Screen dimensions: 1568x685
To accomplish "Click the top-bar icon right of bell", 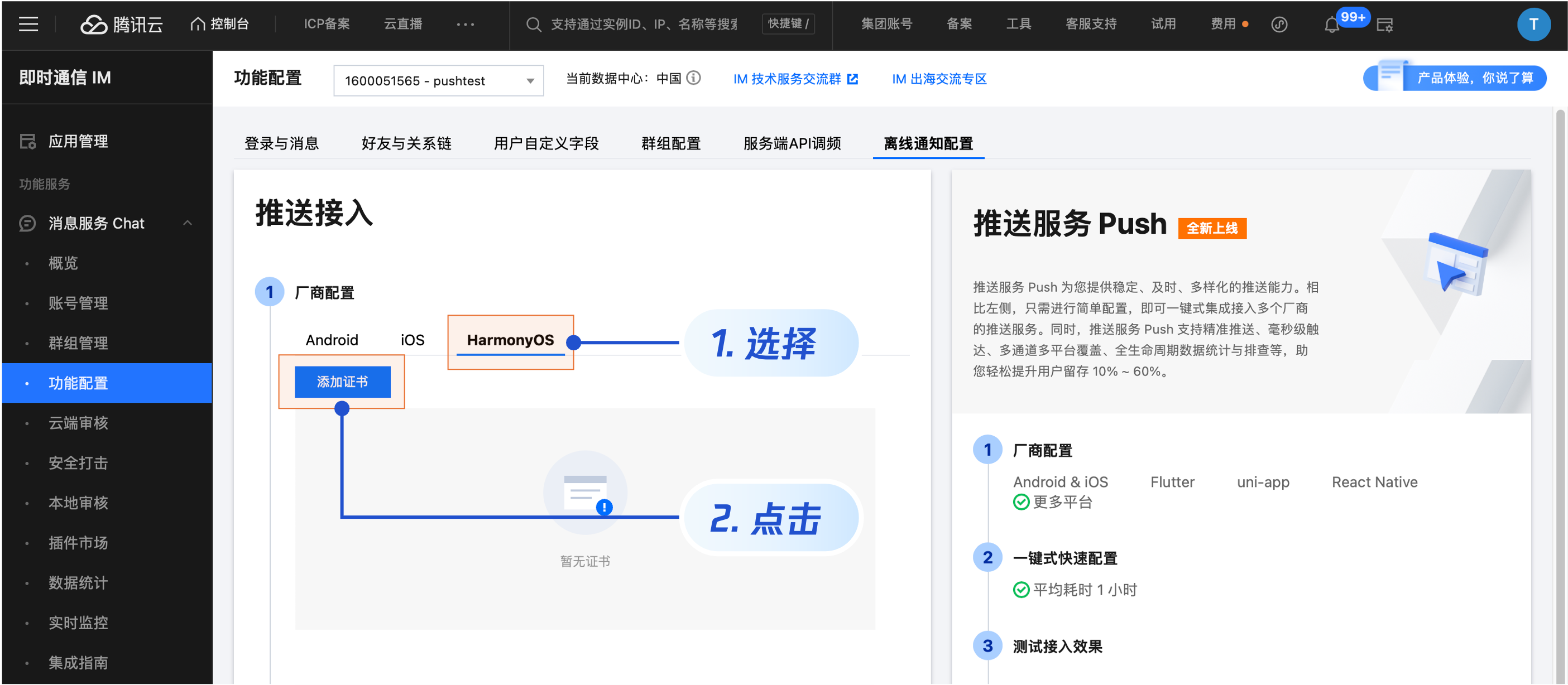I will point(1385,25).
